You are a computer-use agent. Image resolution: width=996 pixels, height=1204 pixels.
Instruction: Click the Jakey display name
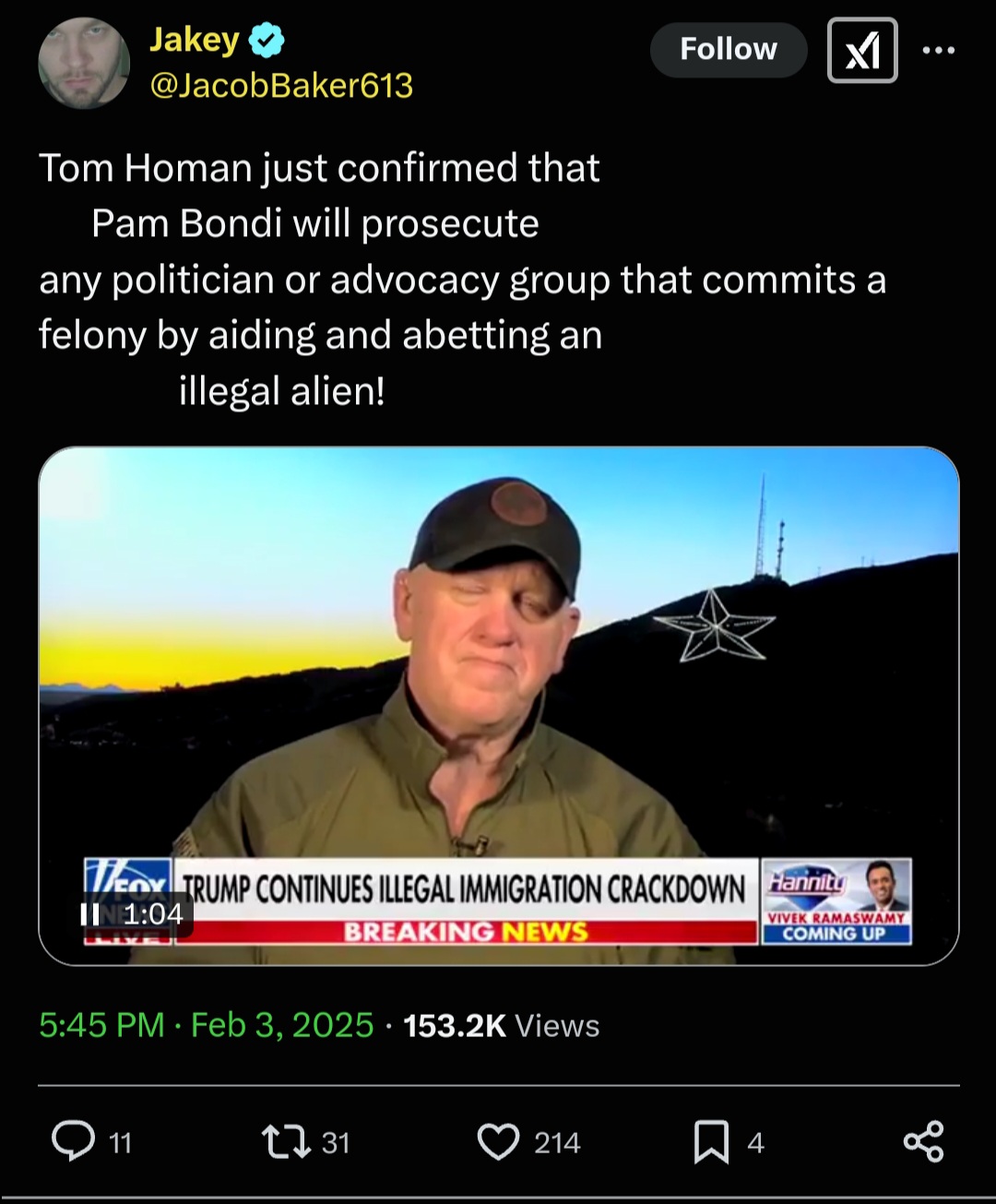tap(195, 40)
